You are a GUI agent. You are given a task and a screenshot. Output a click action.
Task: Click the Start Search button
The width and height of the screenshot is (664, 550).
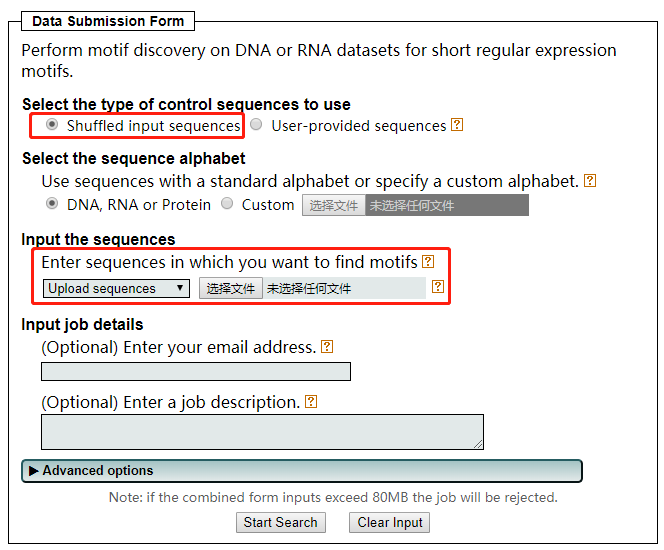pyautogui.click(x=280, y=522)
